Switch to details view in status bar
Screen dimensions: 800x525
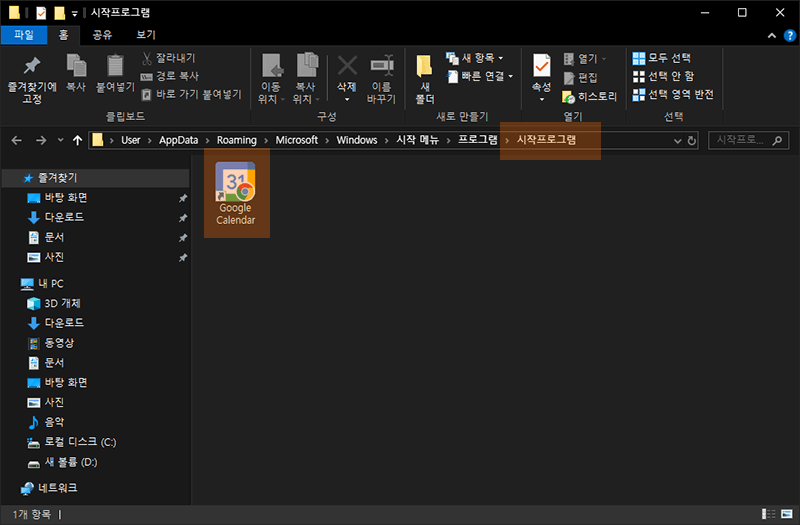pos(768,514)
